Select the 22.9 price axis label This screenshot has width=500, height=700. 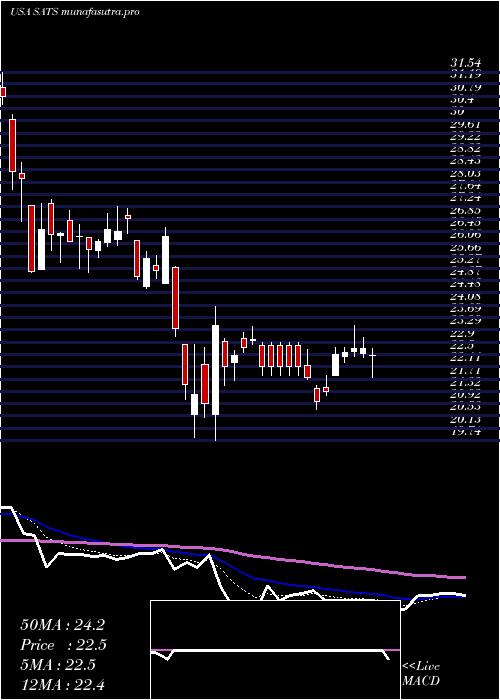click(x=462, y=333)
